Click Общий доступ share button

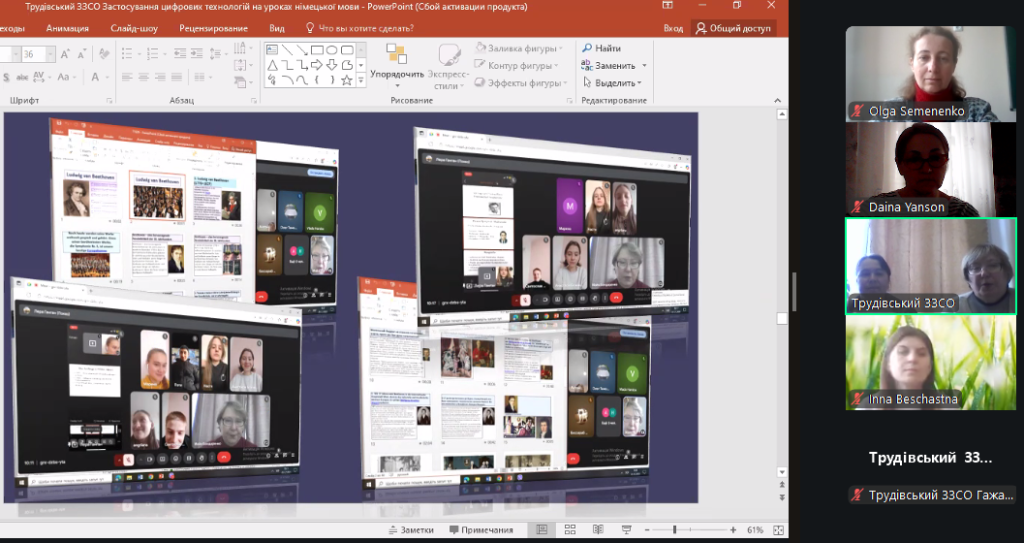tap(734, 28)
